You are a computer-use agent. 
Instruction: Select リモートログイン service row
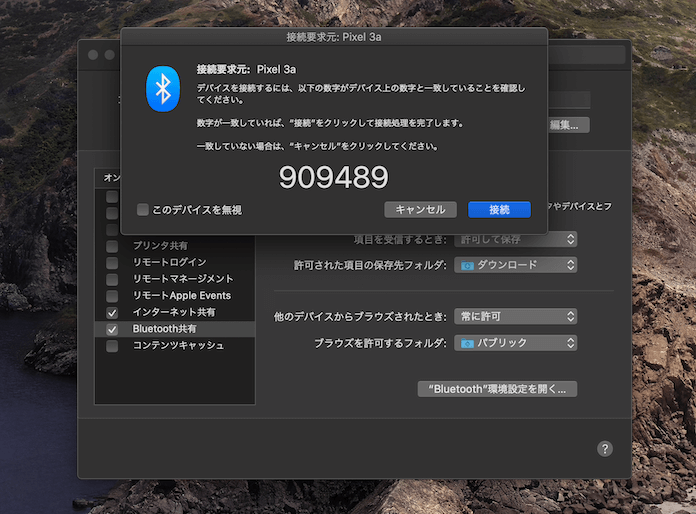pyautogui.click(x=175, y=262)
